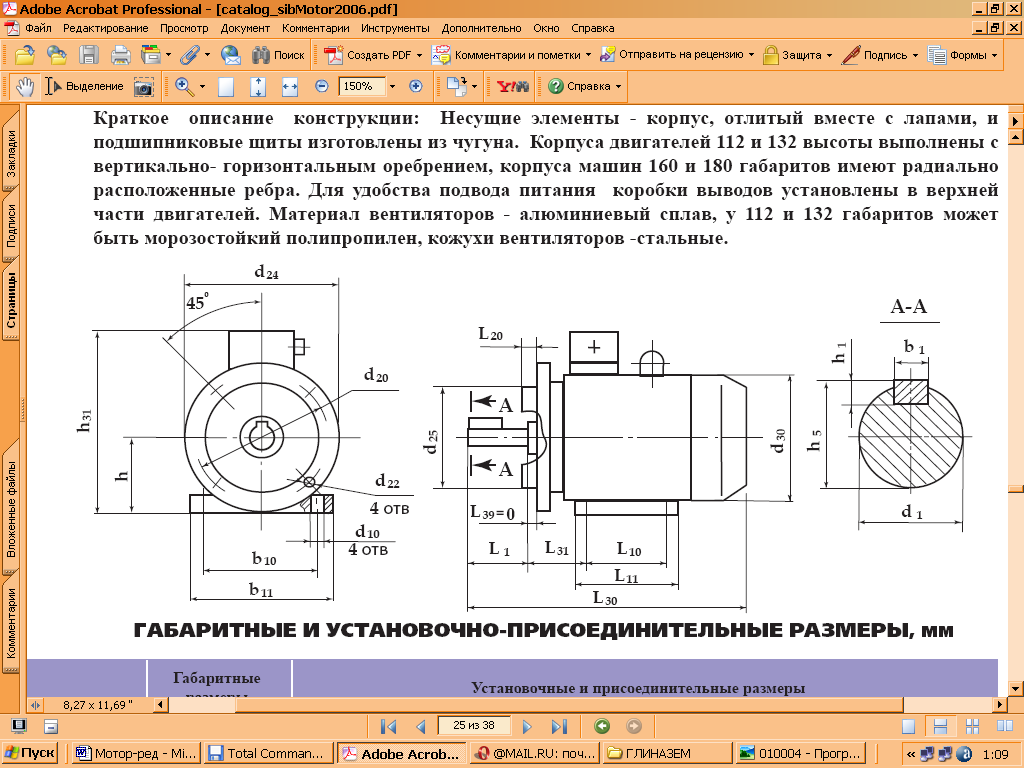Image resolution: width=1024 pixels, height=768 pixels.
Task: Open the Файл menu
Action: (x=39, y=28)
